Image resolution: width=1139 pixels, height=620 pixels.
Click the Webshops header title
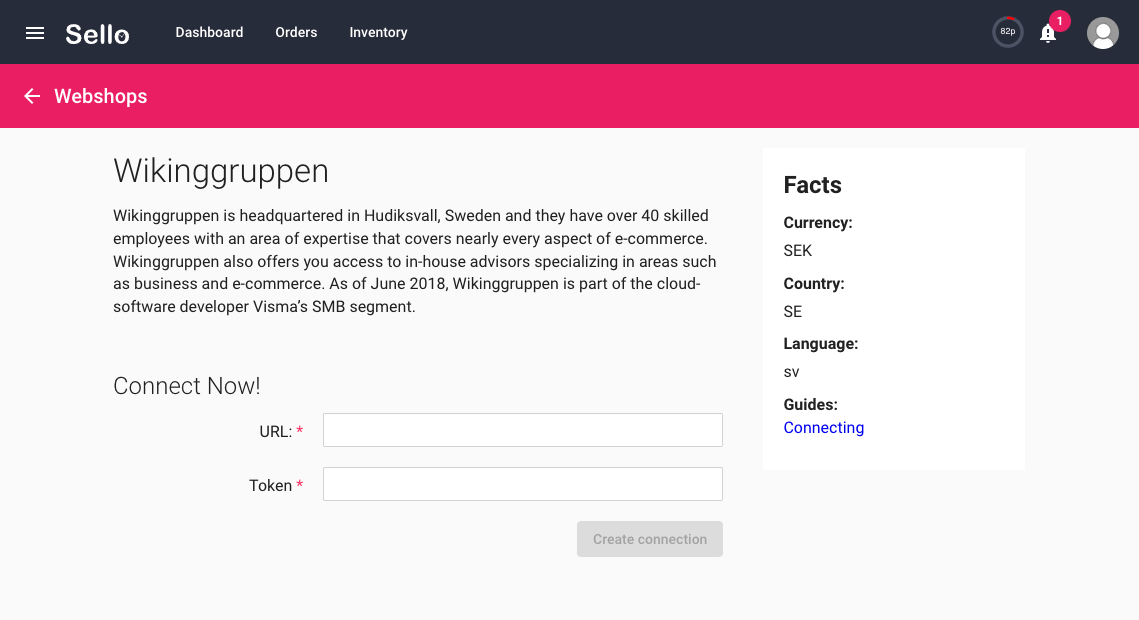[101, 96]
